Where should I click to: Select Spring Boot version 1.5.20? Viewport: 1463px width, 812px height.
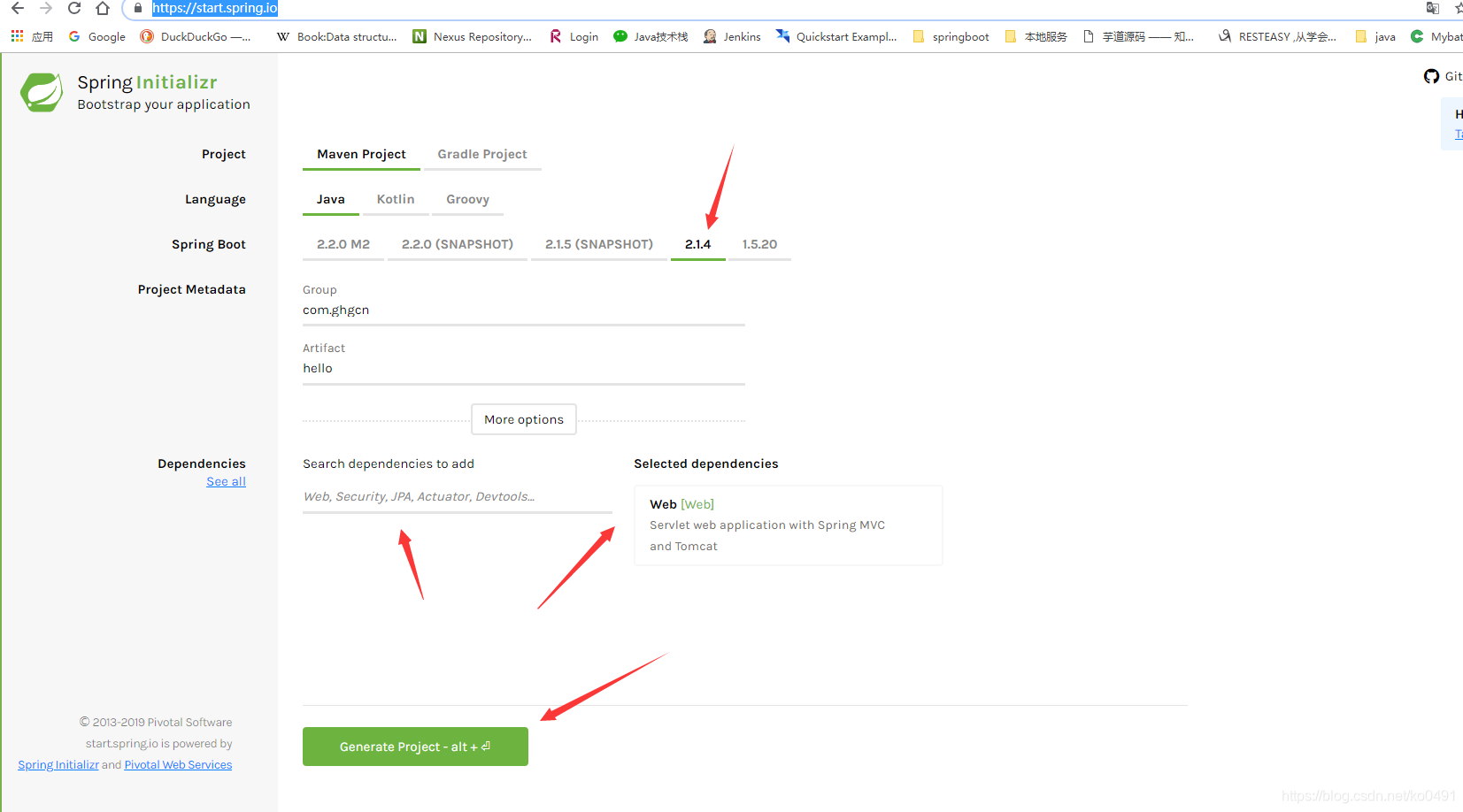(759, 244)
